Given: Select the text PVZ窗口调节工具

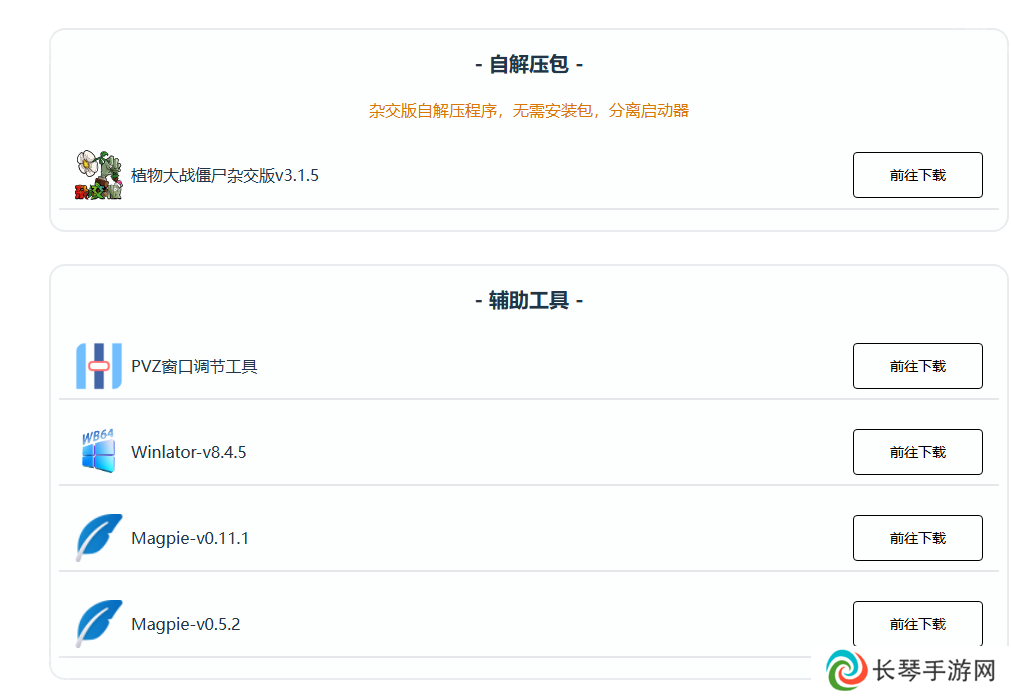Looking at the screenshot, I should [194, 366].
